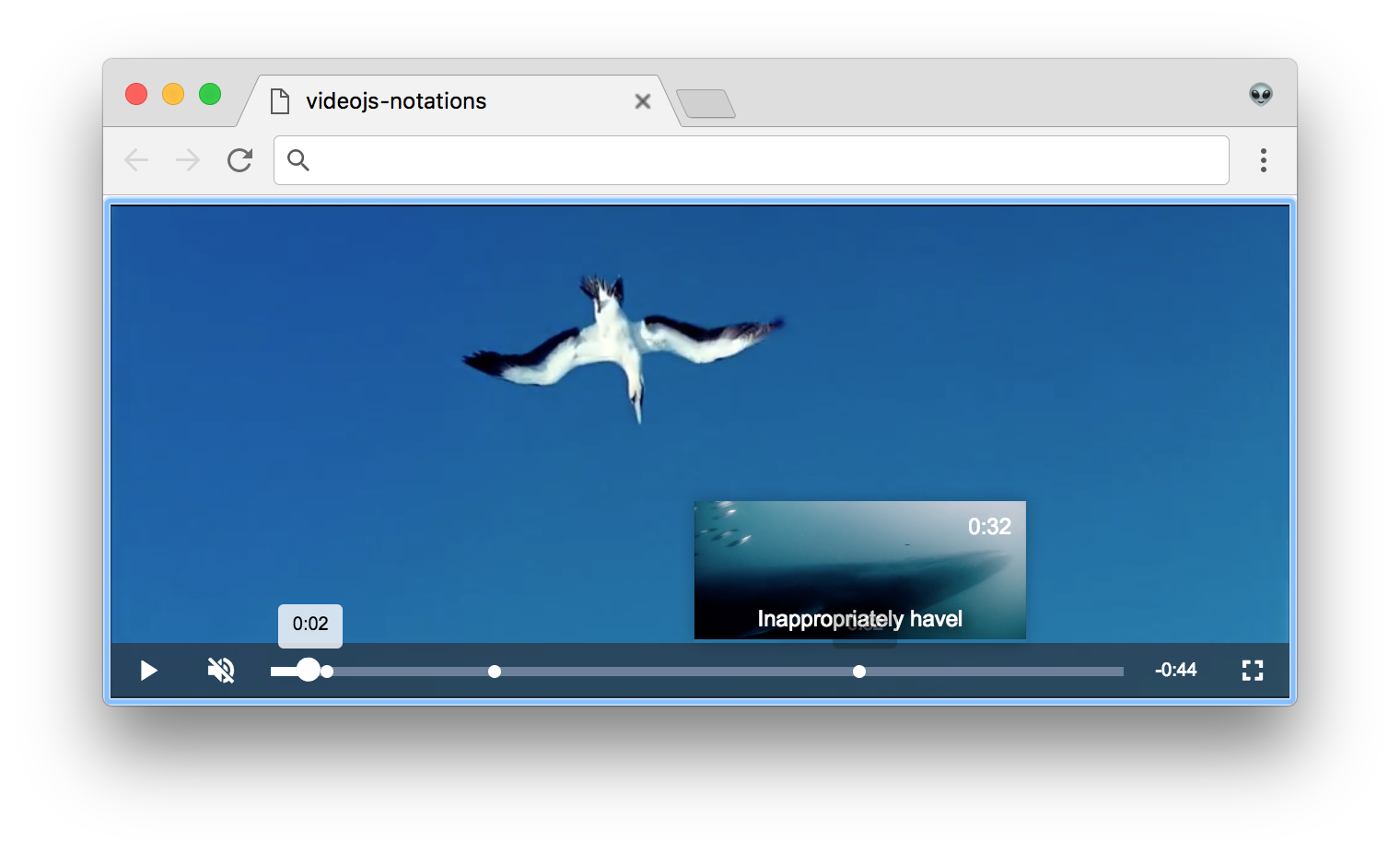
Task: Click the search magnifier in the address bar
Action: click(297, 160)
